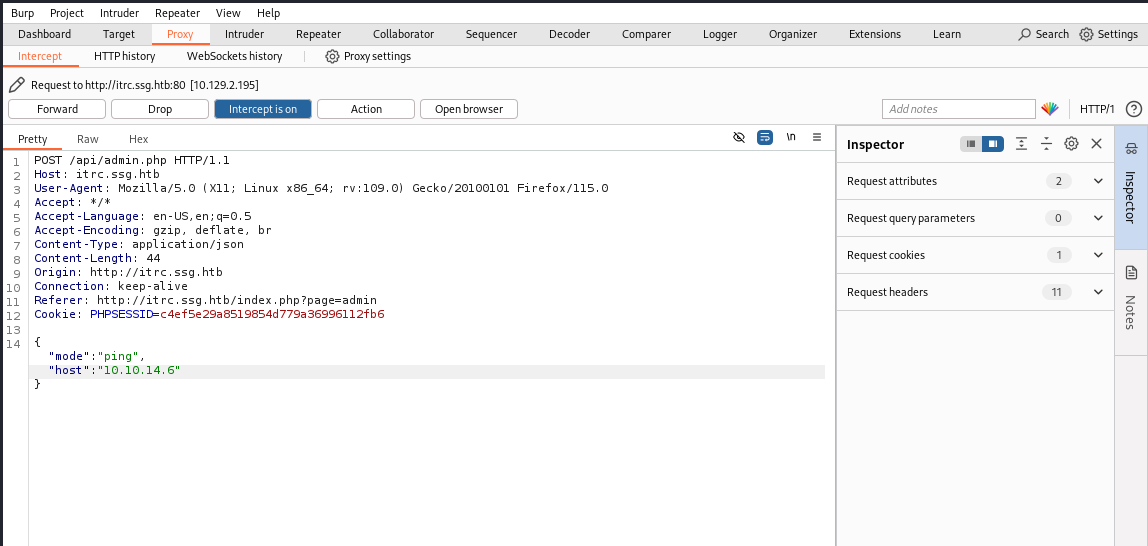Click Open browser button

(469, 109)
